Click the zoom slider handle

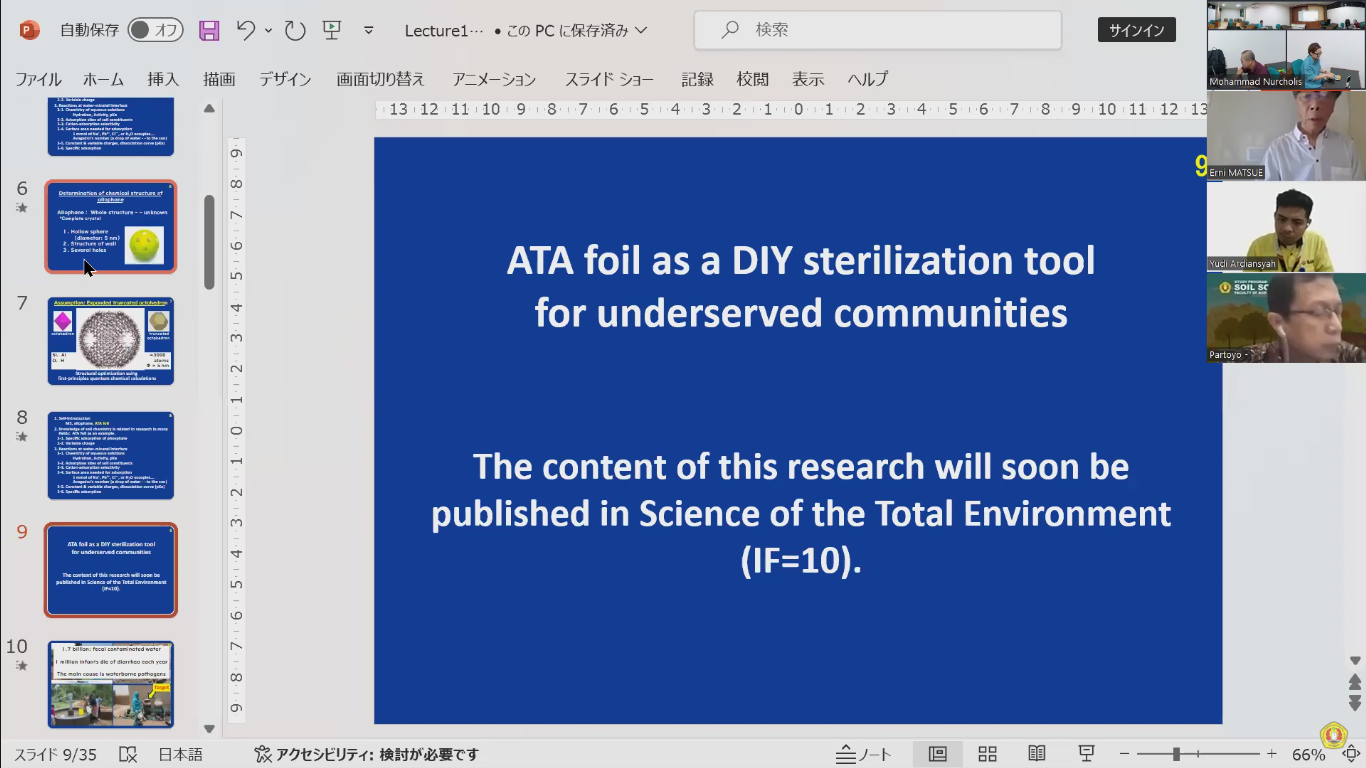tap(1177, 754)
